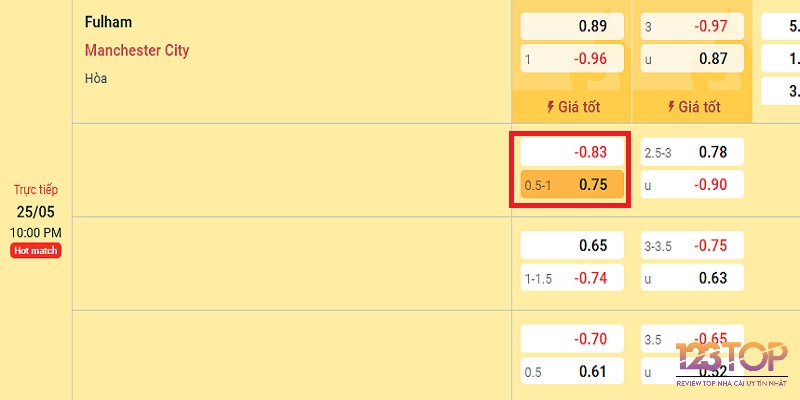This screenshot has height=400, width=800.
Task: Click the second Giá tốt lightning label
Action: pos(694,107)
